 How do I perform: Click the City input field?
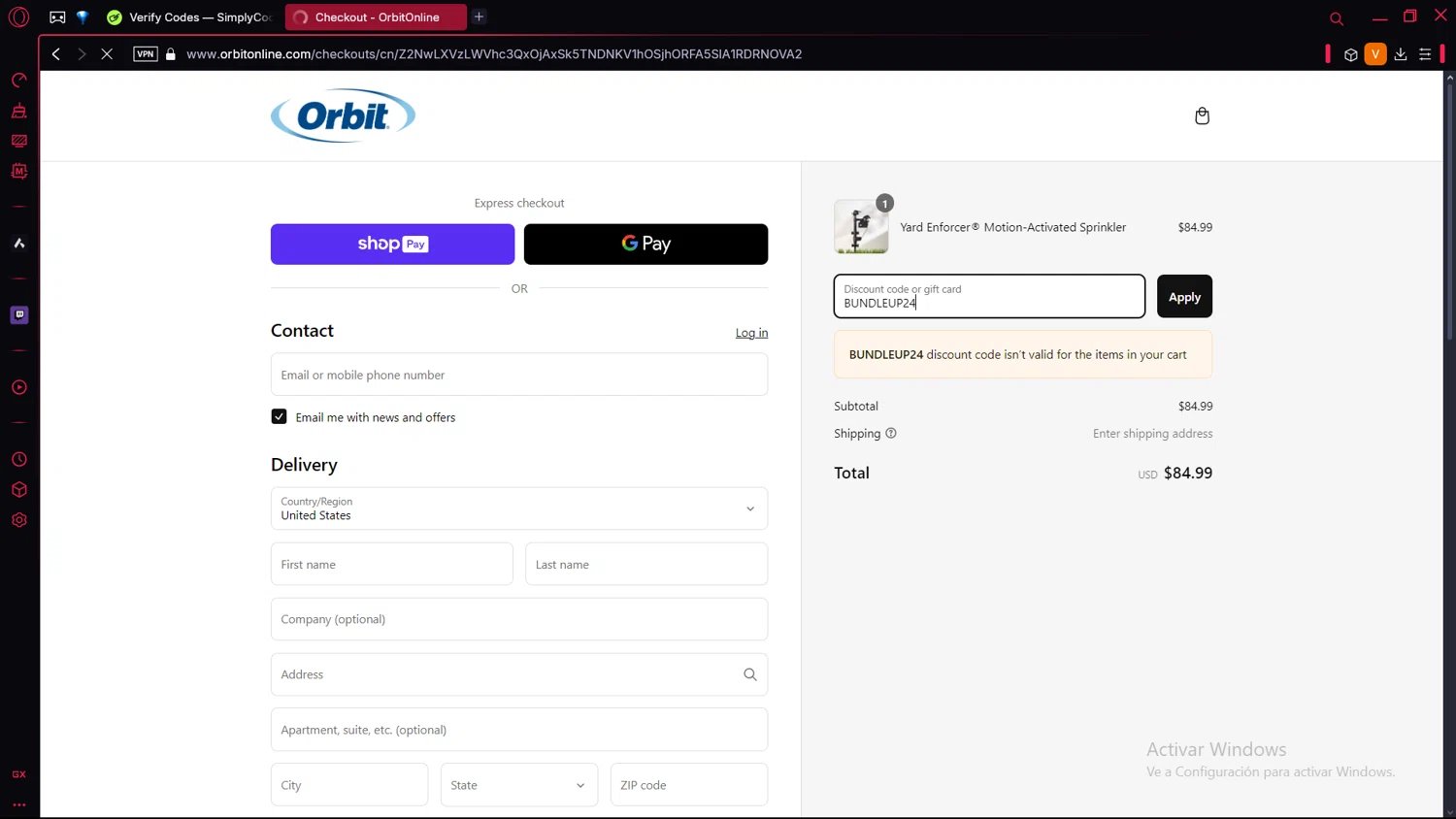tap(349, 785)
